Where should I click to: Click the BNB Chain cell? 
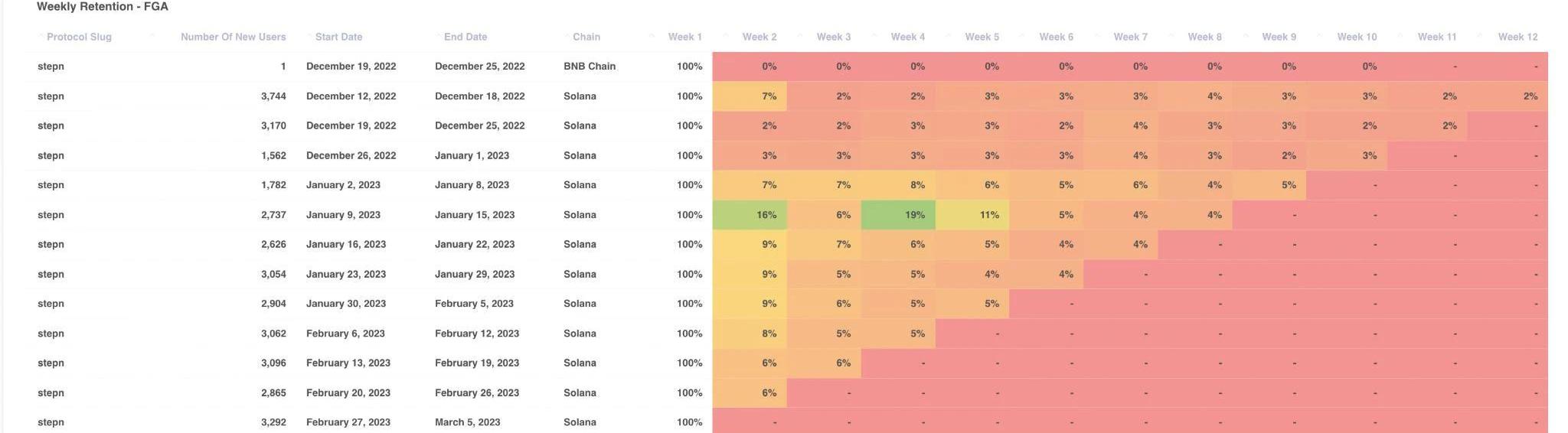590,67
